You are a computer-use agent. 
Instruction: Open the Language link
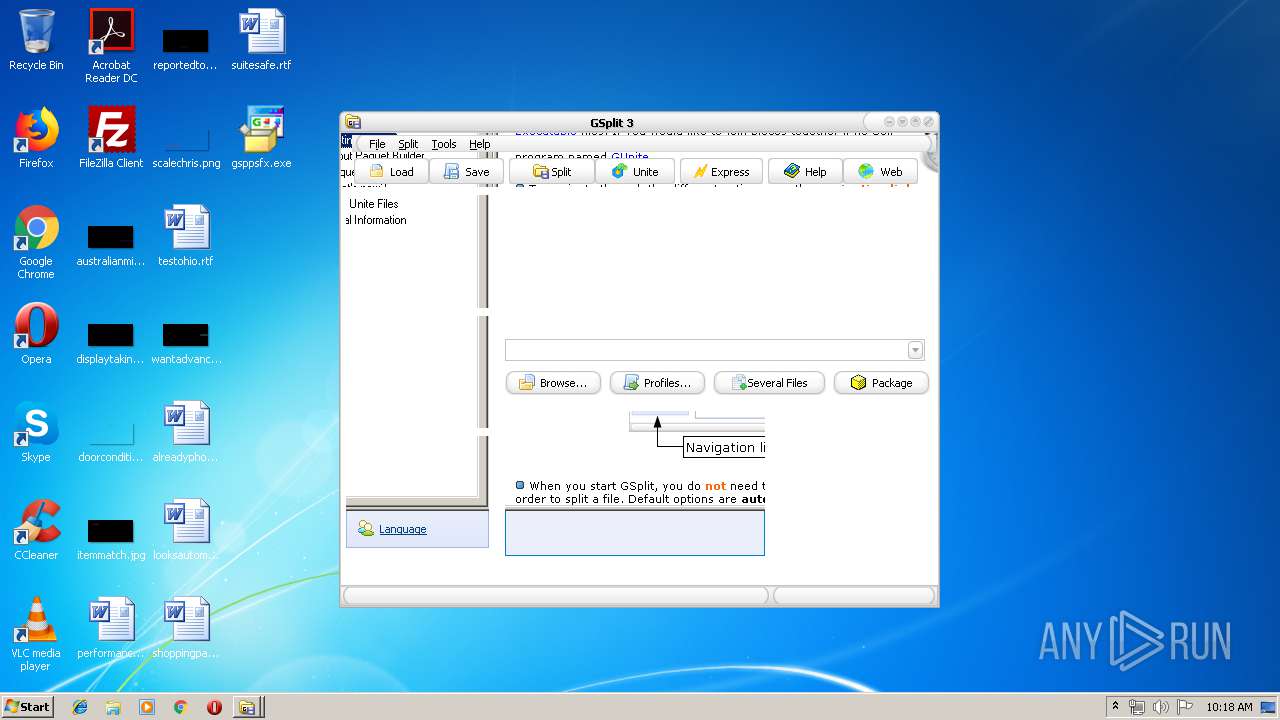(x=403, y=529)
